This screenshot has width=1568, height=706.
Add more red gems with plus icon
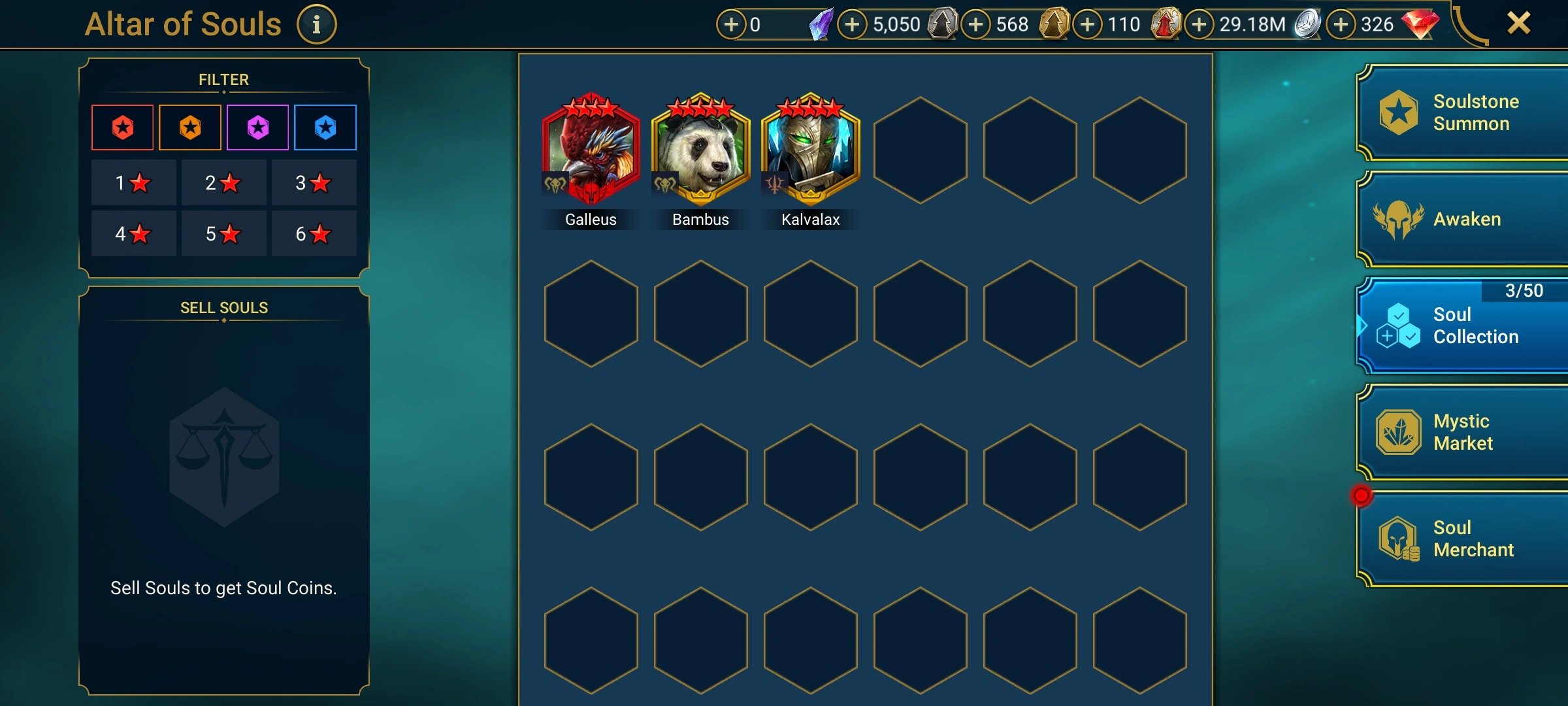[x=1341, y=25]
